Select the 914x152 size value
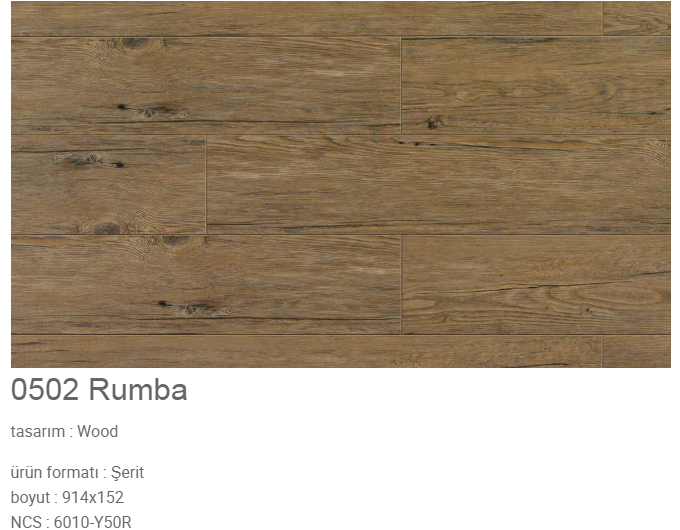Screen dimensions: 680x530 pos(93,497)
